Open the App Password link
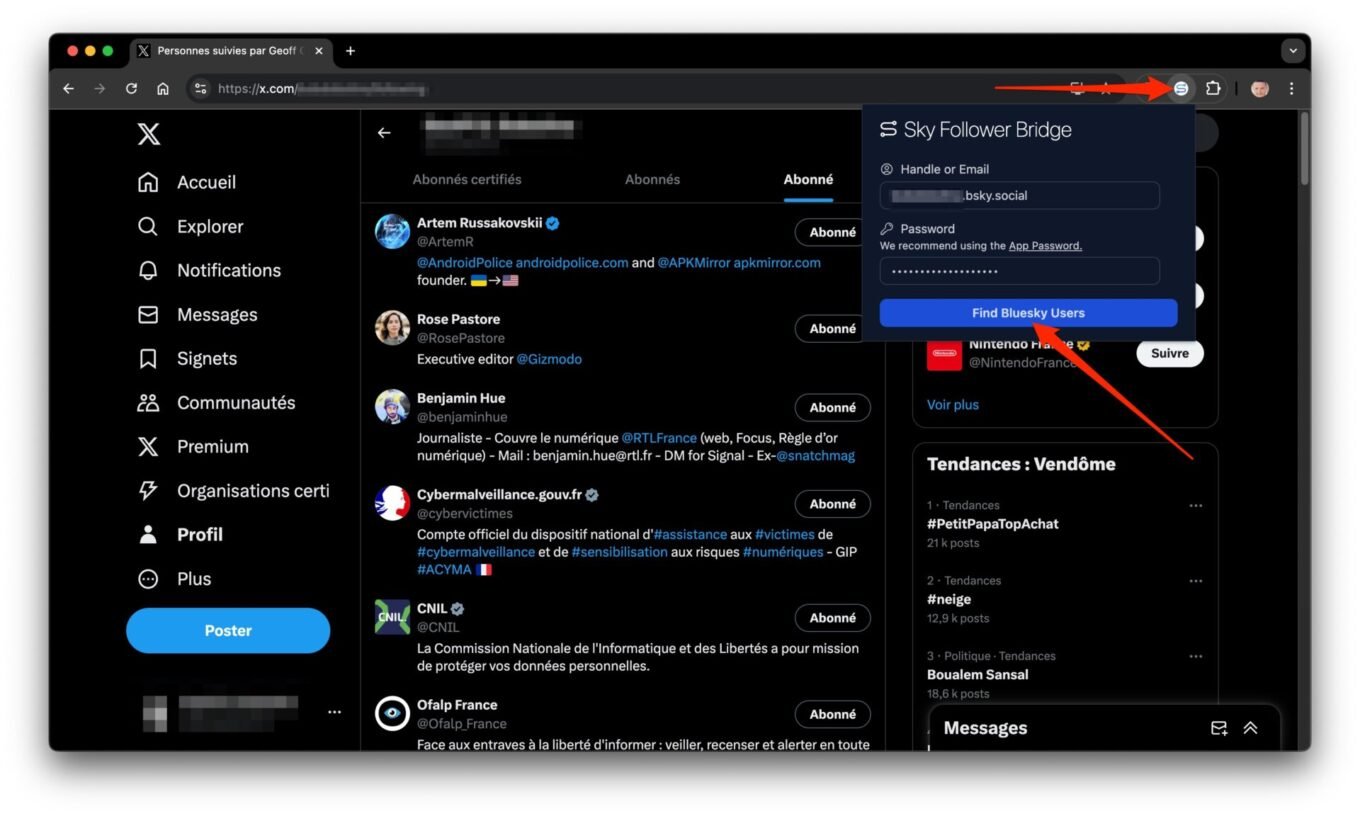 point(1045,246)
